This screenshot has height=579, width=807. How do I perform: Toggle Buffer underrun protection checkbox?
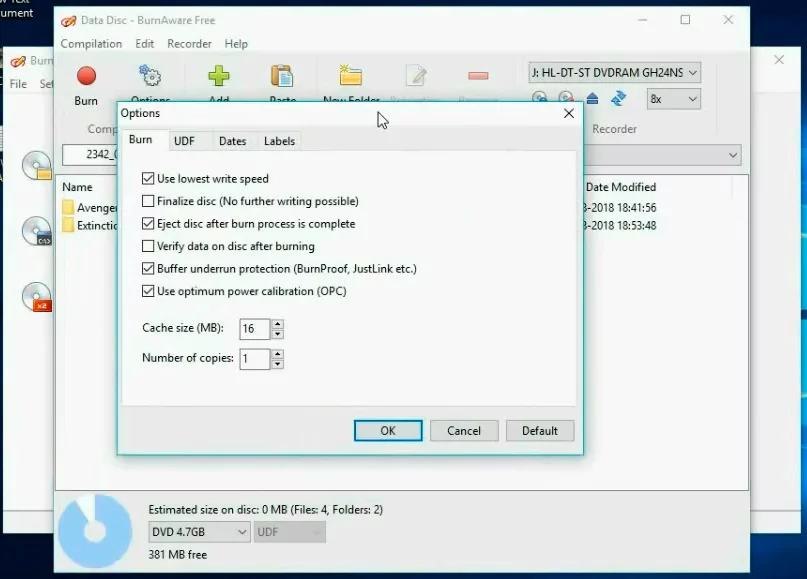click(x=148, y=269)
